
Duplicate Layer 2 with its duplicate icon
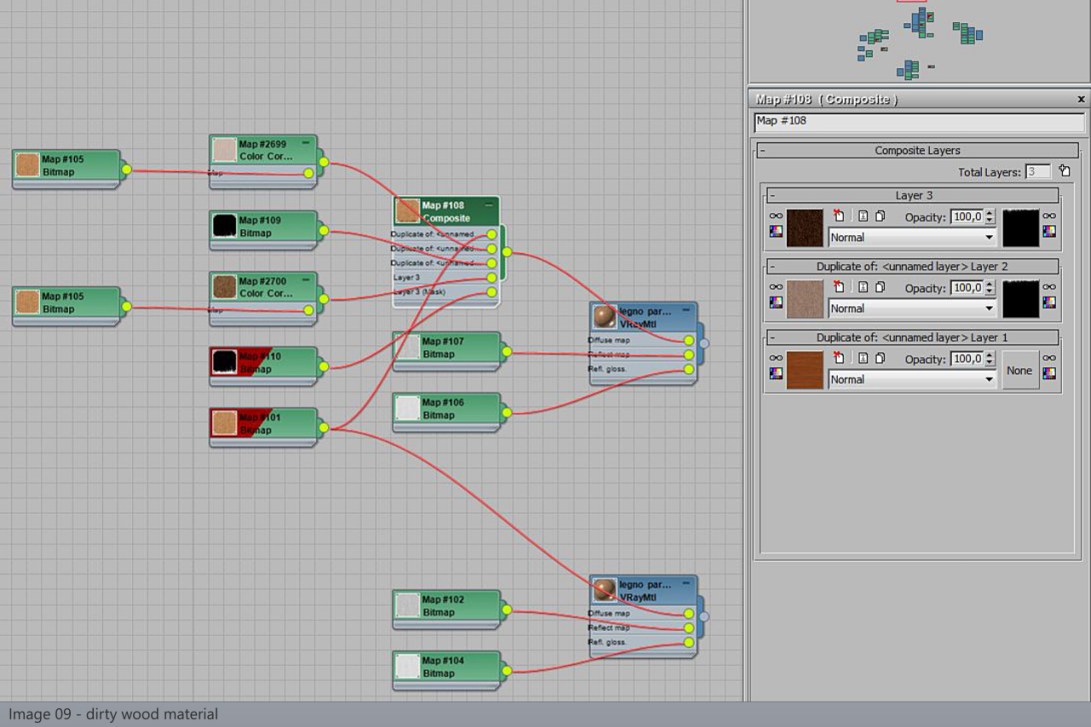tap(880, 287)
